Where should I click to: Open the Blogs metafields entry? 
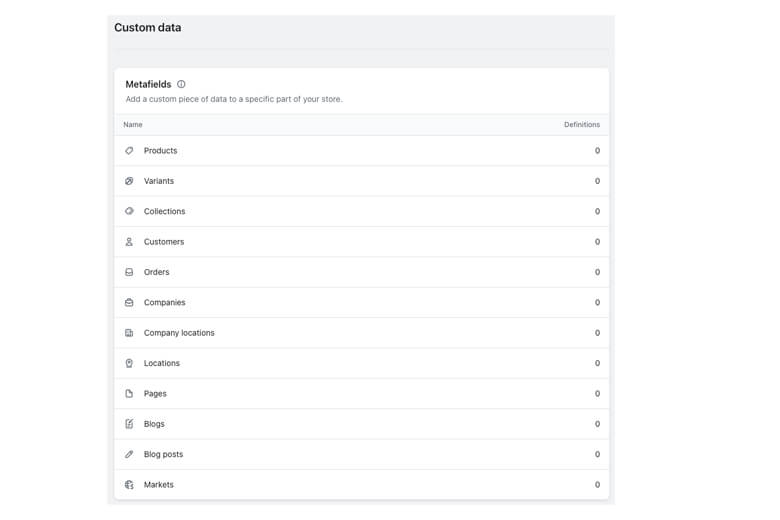pyautogui.click(x=154, y=424)
